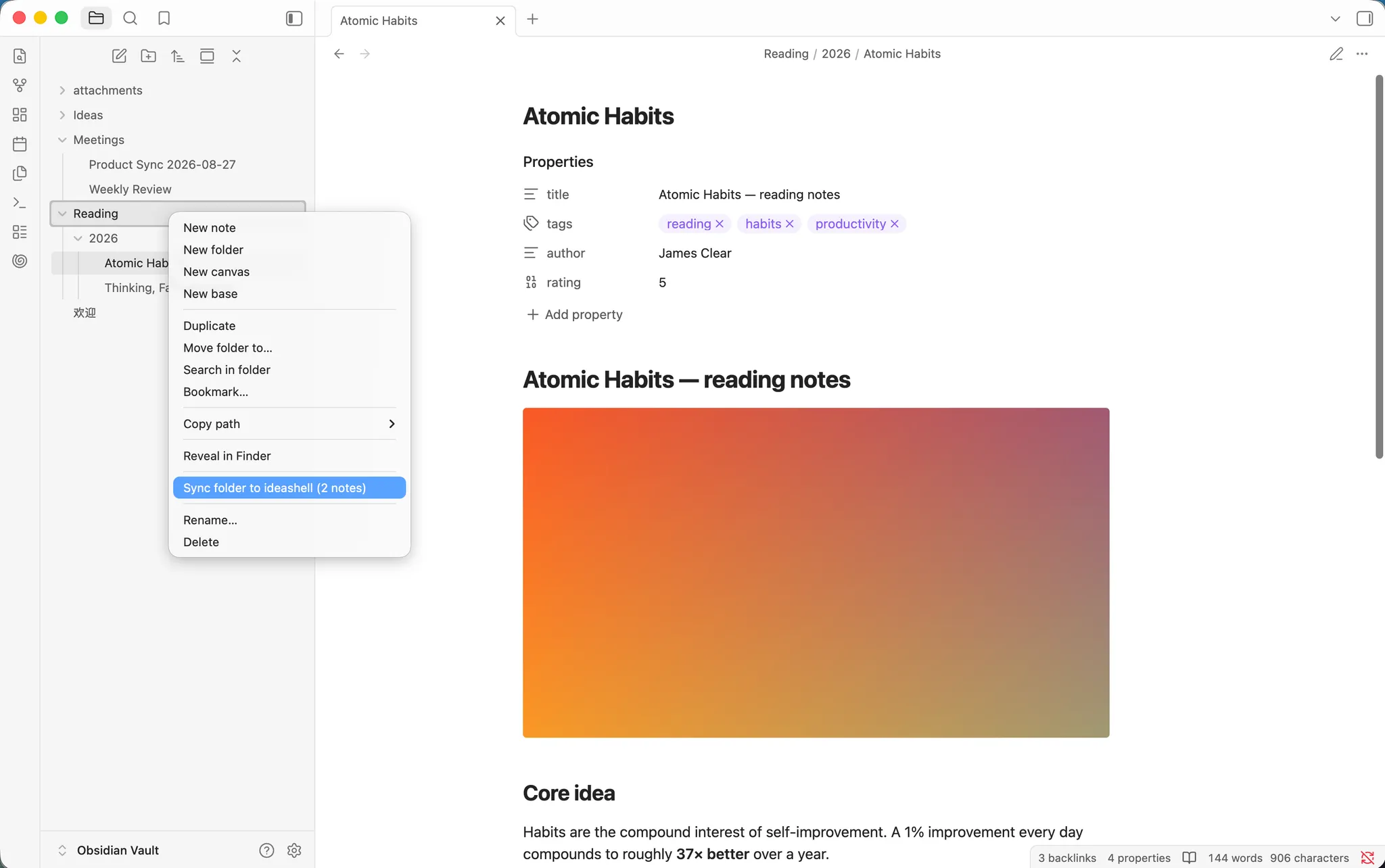Remove the reading tag
Screen dimensions: 1385x868
point(720,224)
